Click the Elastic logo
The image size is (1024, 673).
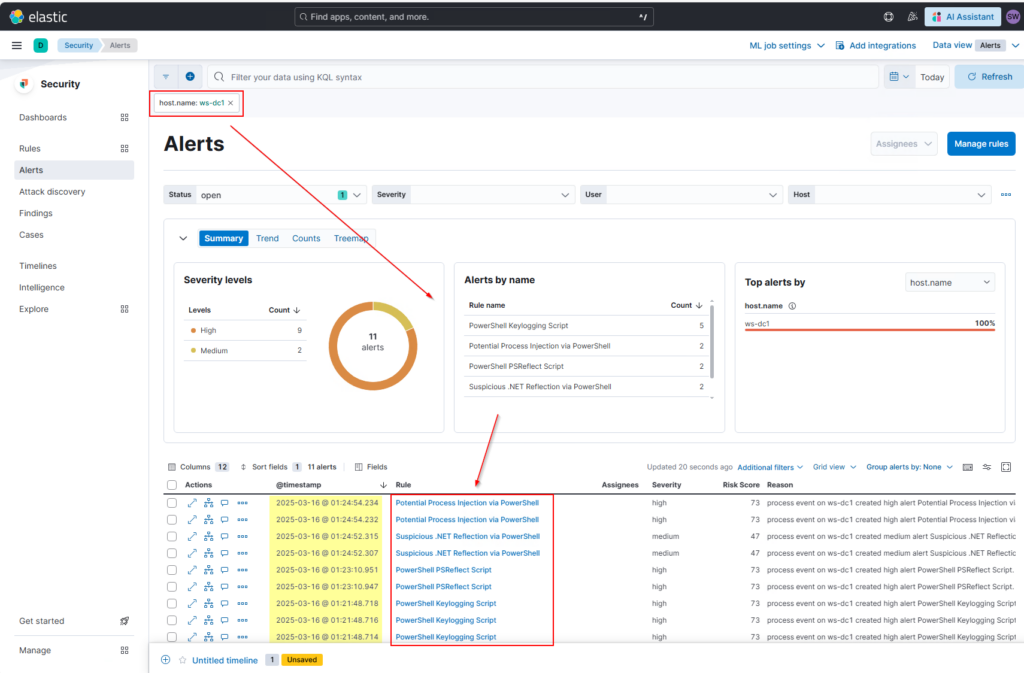(x=39, y=16)
